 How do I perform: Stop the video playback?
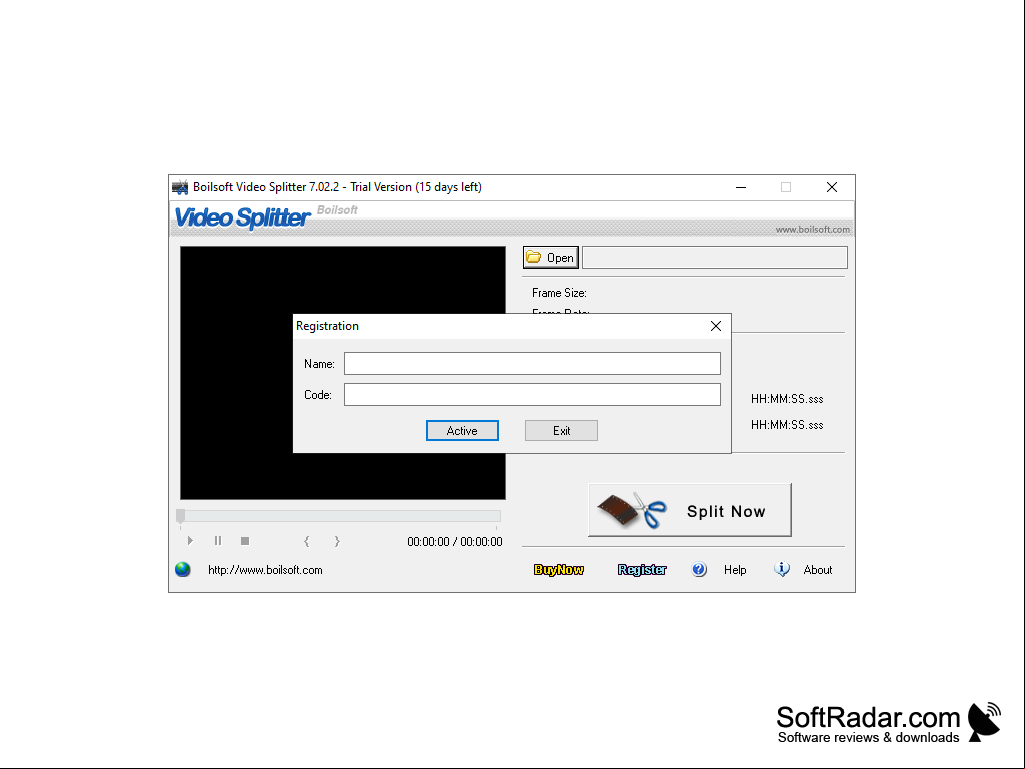point(245,541)
